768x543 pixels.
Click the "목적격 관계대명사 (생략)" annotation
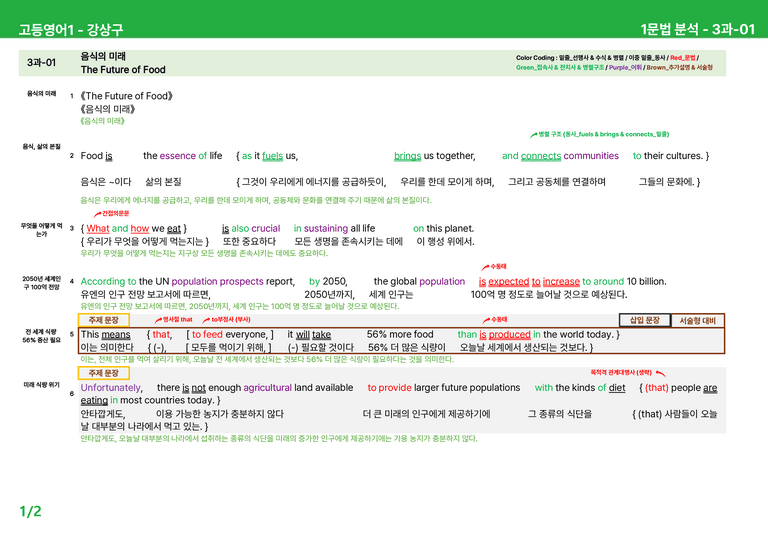pos(621,373)
